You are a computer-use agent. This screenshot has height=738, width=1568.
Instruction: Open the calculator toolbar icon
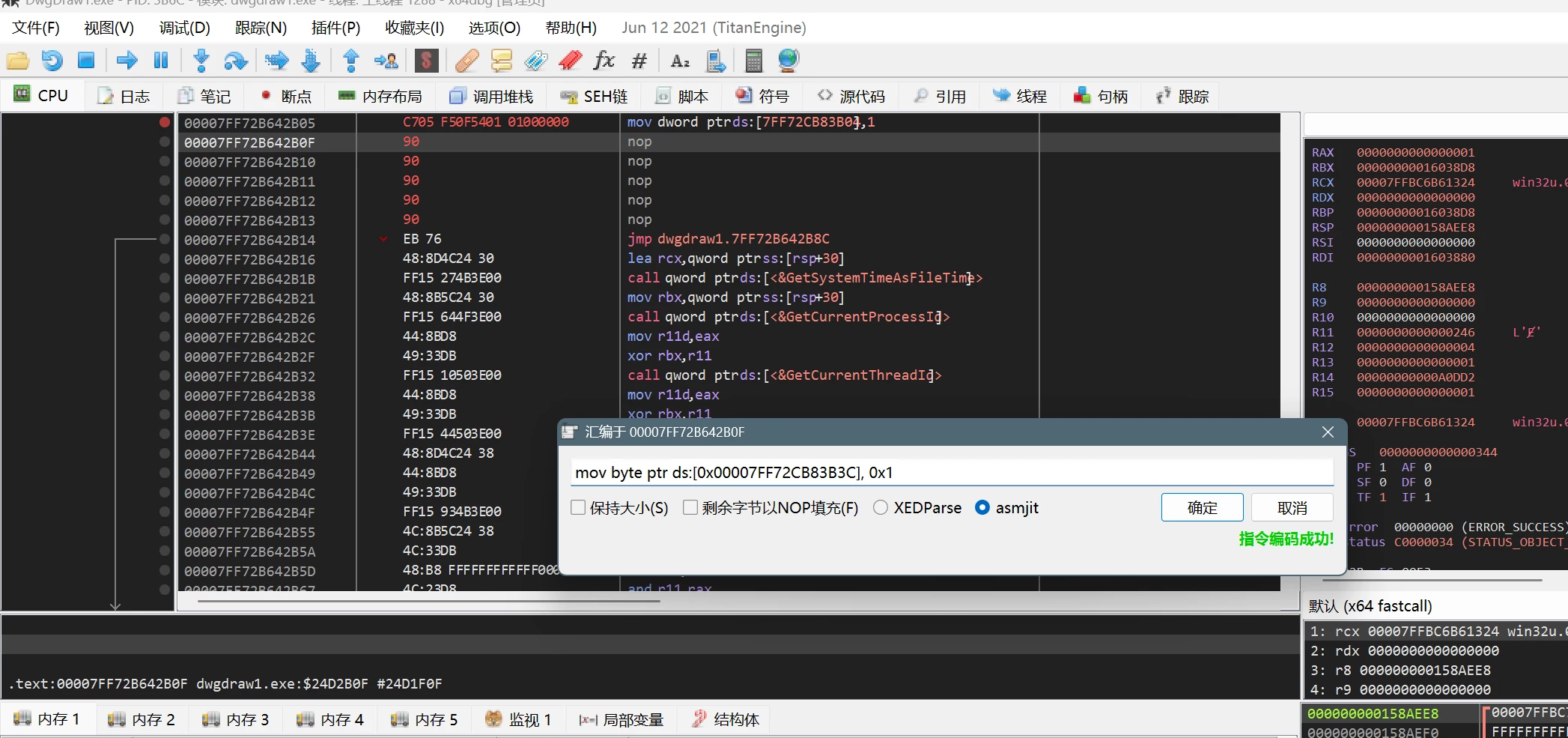(753, 61)
